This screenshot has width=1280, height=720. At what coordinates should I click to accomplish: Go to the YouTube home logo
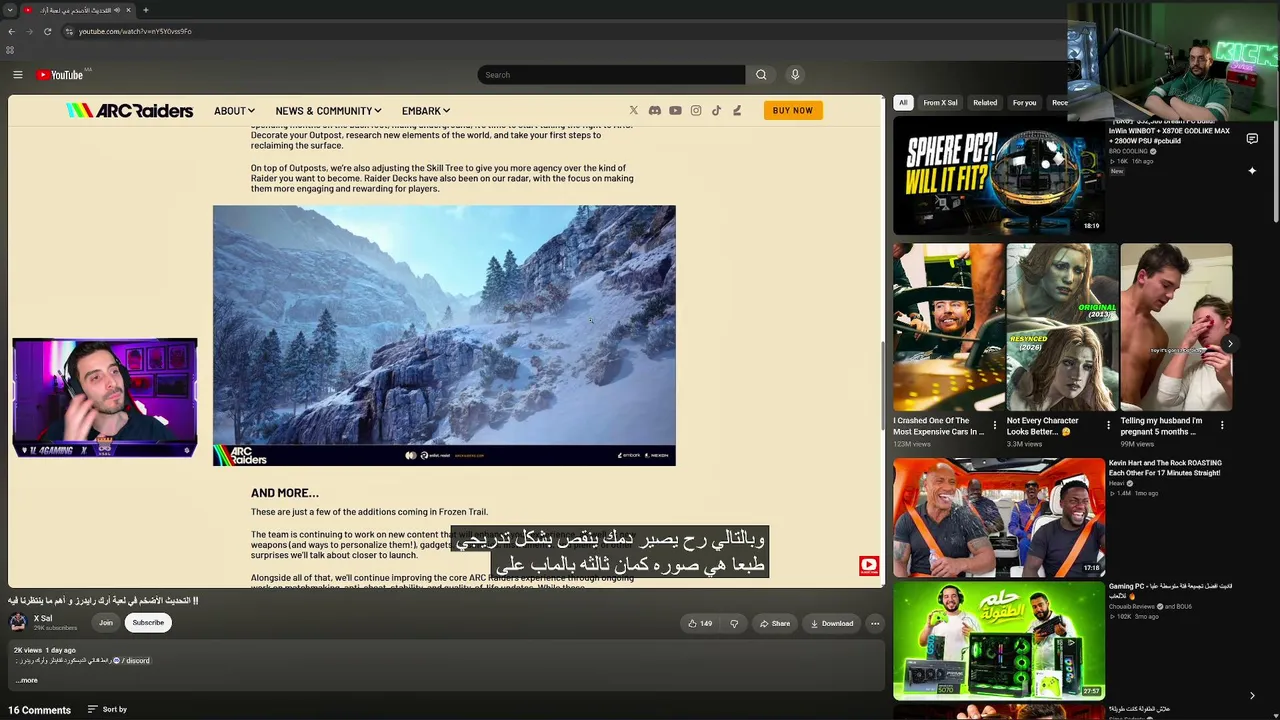click(x=60, y=75)
